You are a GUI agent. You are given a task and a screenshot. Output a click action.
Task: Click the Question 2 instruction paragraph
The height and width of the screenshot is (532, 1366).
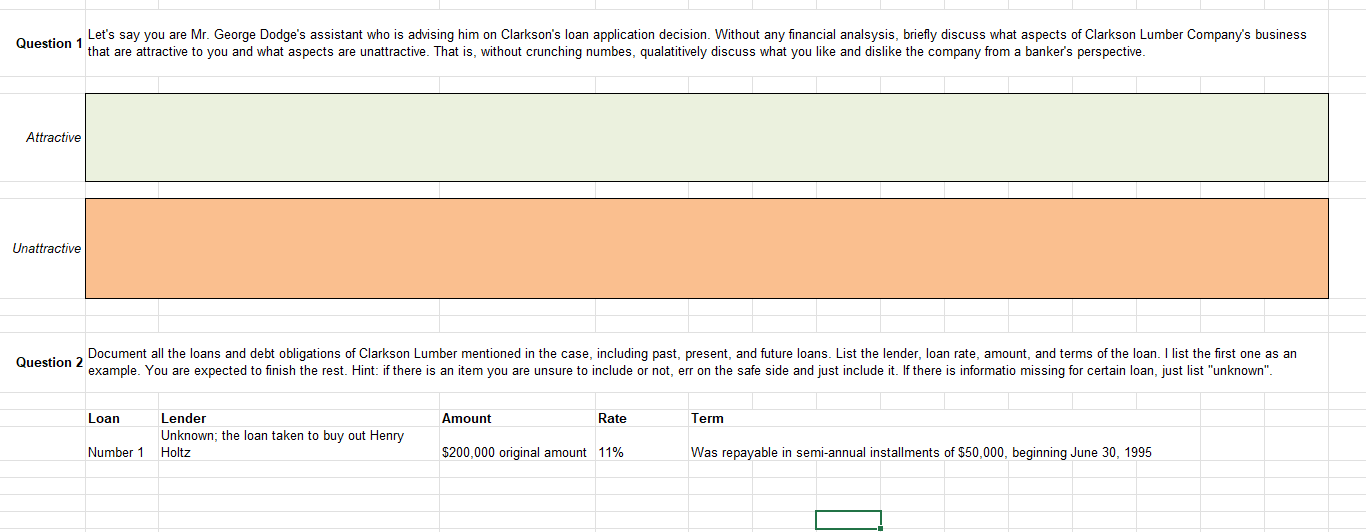[692, 362]
